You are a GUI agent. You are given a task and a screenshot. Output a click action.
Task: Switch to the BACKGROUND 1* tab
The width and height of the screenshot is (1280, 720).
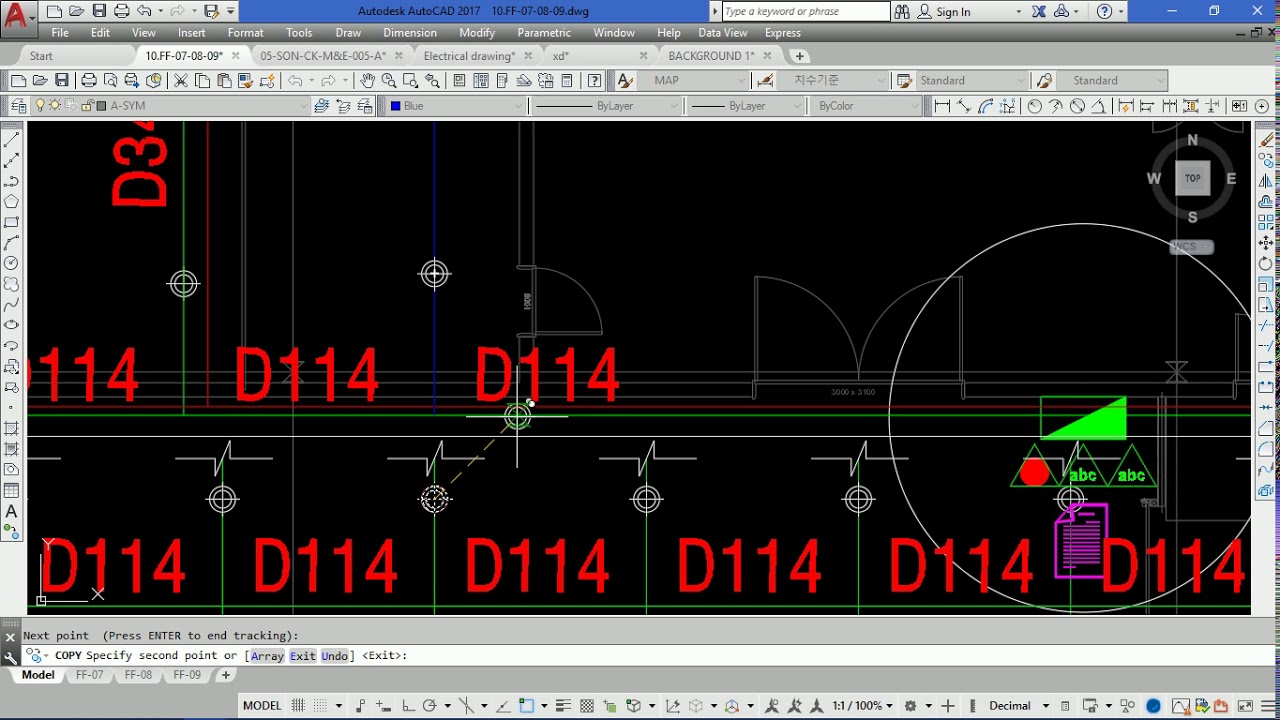pyautogui.click(x=711, y=56)
